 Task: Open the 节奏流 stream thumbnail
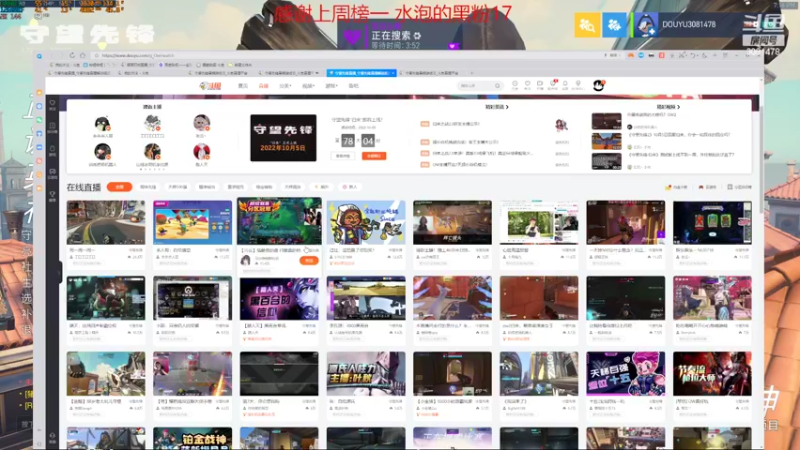click(712, 373)
